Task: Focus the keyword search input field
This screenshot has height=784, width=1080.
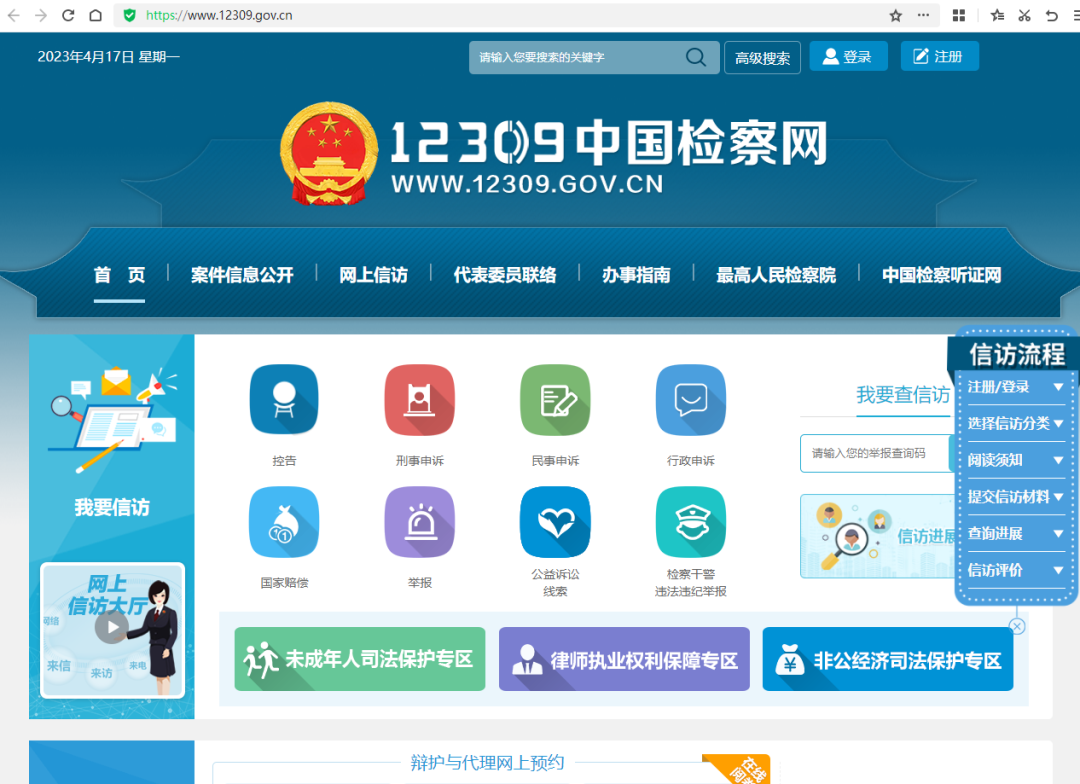Action: click(x=579, y=57)
